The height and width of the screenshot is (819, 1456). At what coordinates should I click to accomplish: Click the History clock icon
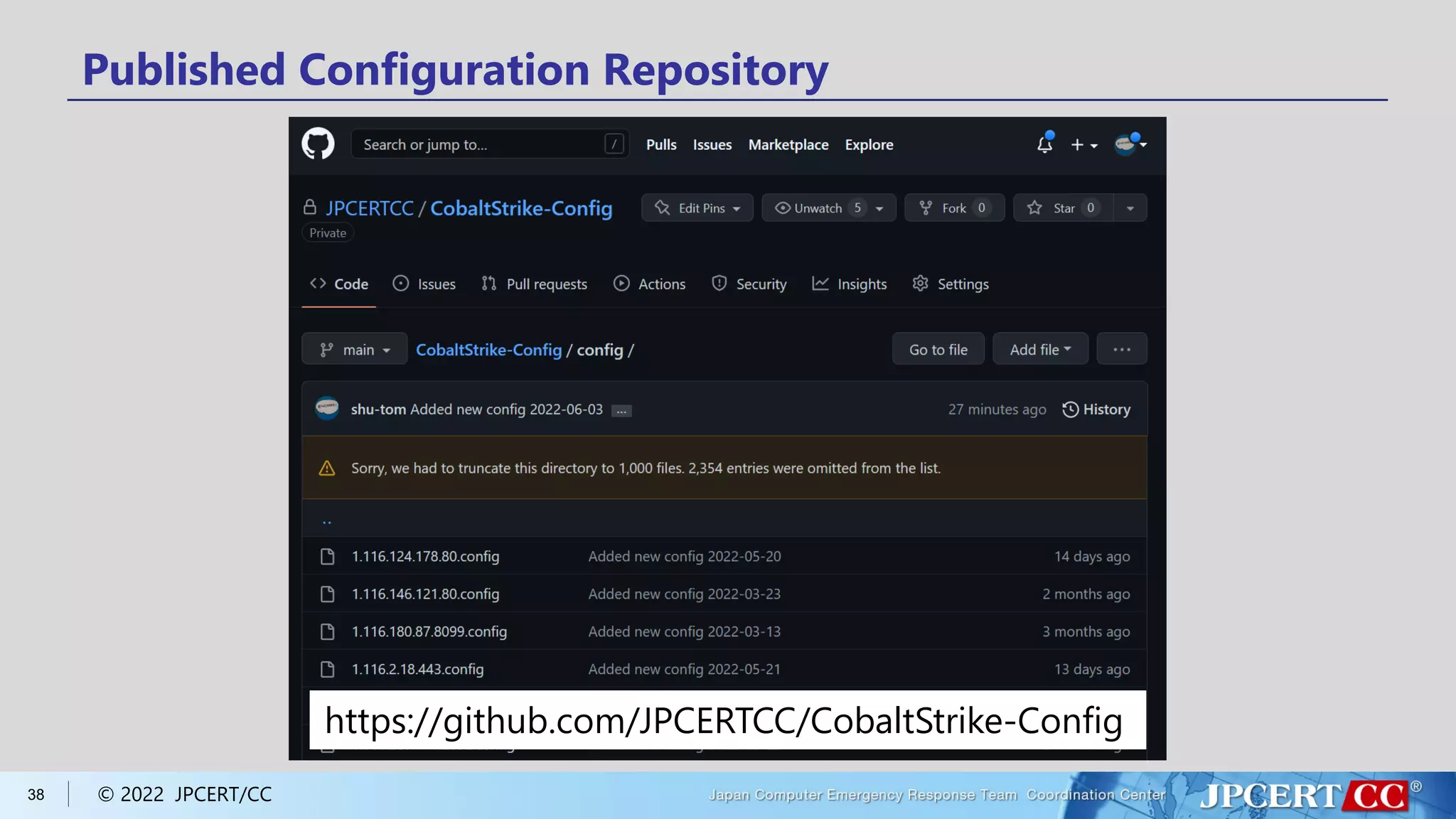tap(1070, 409)
